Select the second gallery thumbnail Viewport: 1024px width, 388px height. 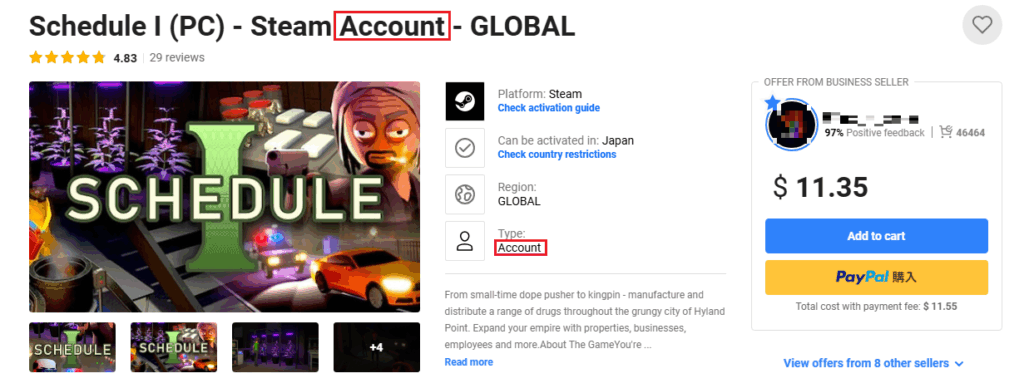[174, 347]
